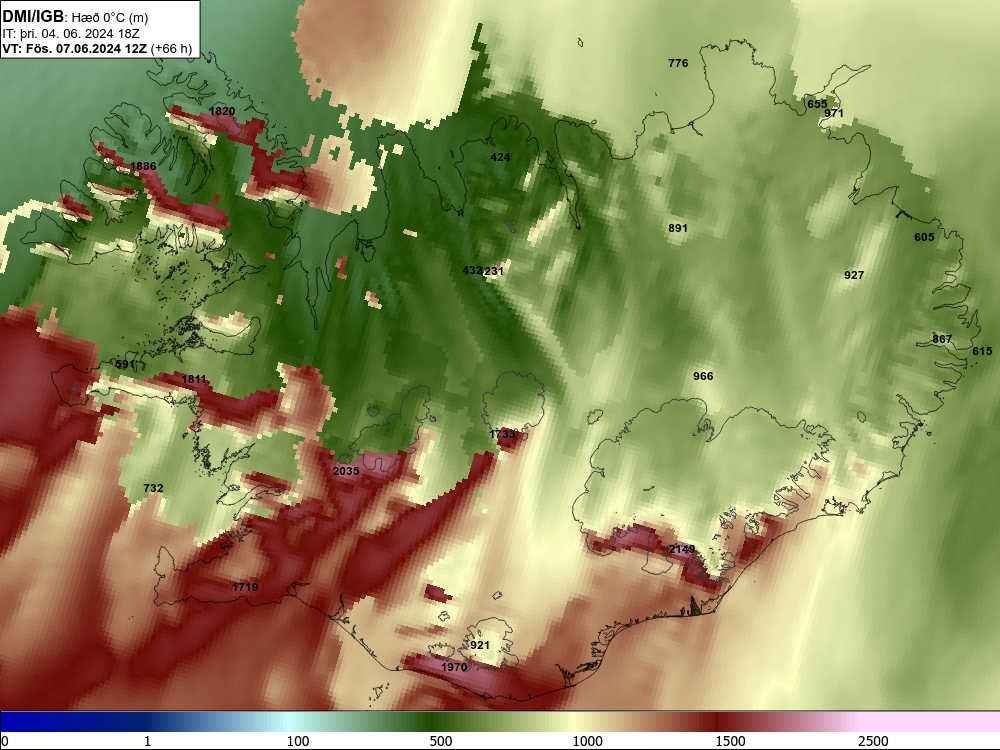Click the IT: þri. 04. 06. 2024 18Z line
The width and height of the screenshot is (1000, 750).
point(71,34)
